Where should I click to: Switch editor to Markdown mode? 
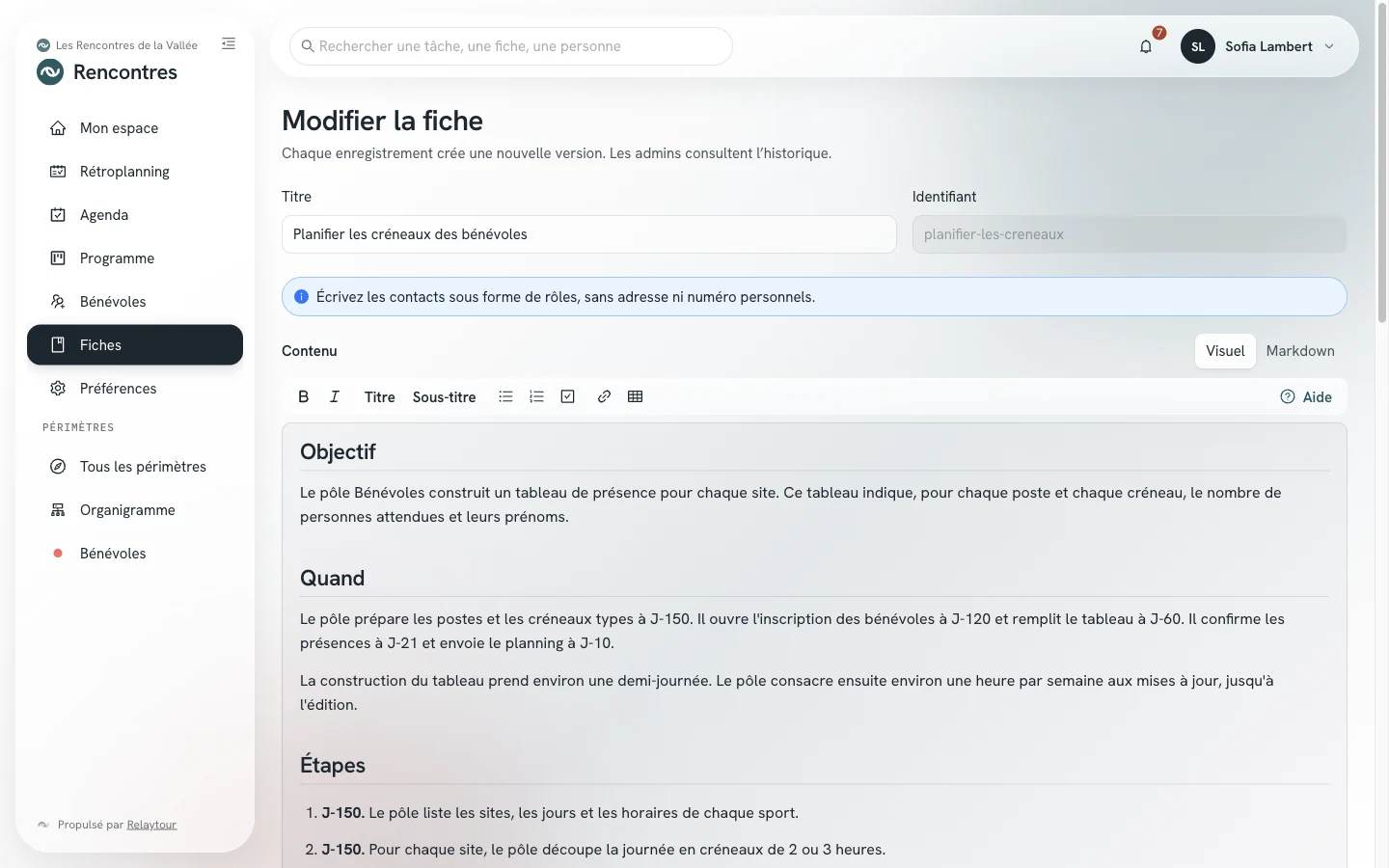(x=1300, y=351)
